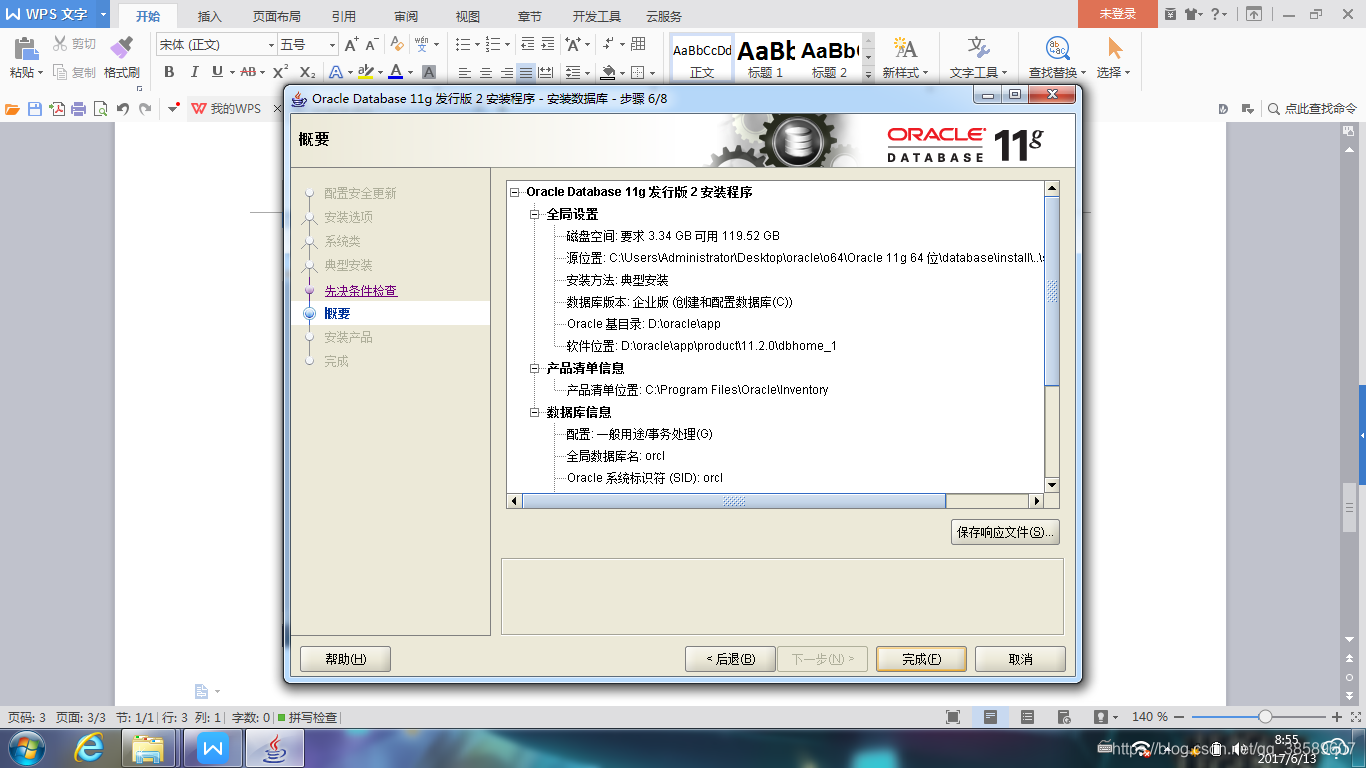Increase paragraph indent
This screenshot has width=1366, height=768.
pos(548,45)
